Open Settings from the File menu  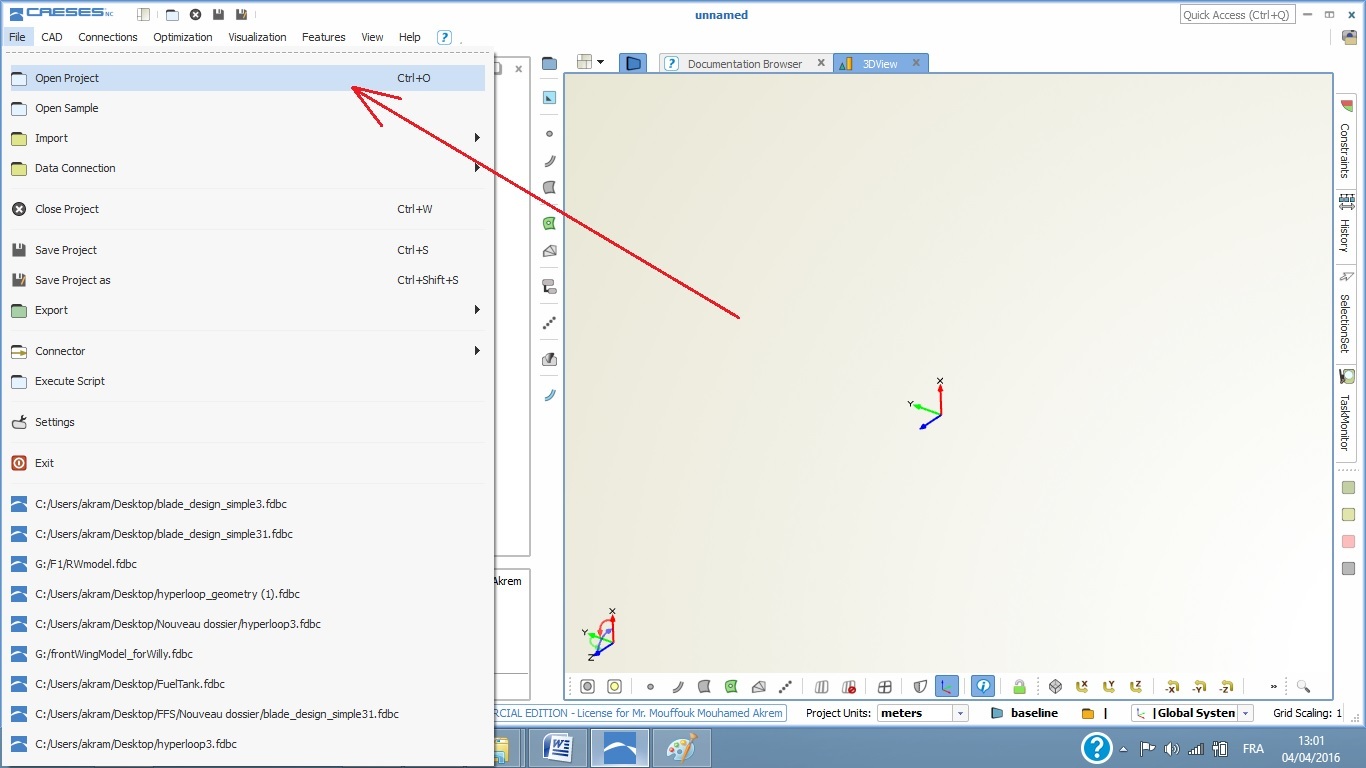[247, 422]
